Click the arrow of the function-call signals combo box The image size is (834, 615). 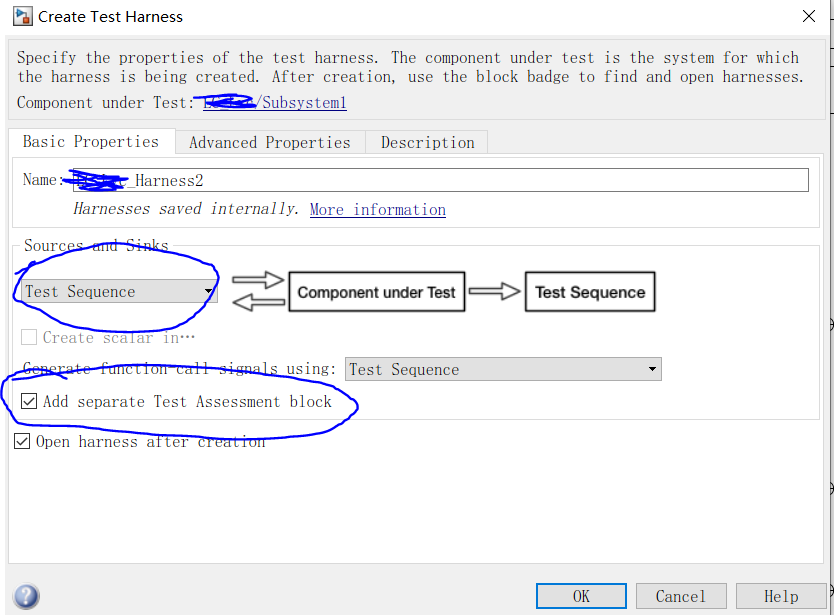(652, 369)
